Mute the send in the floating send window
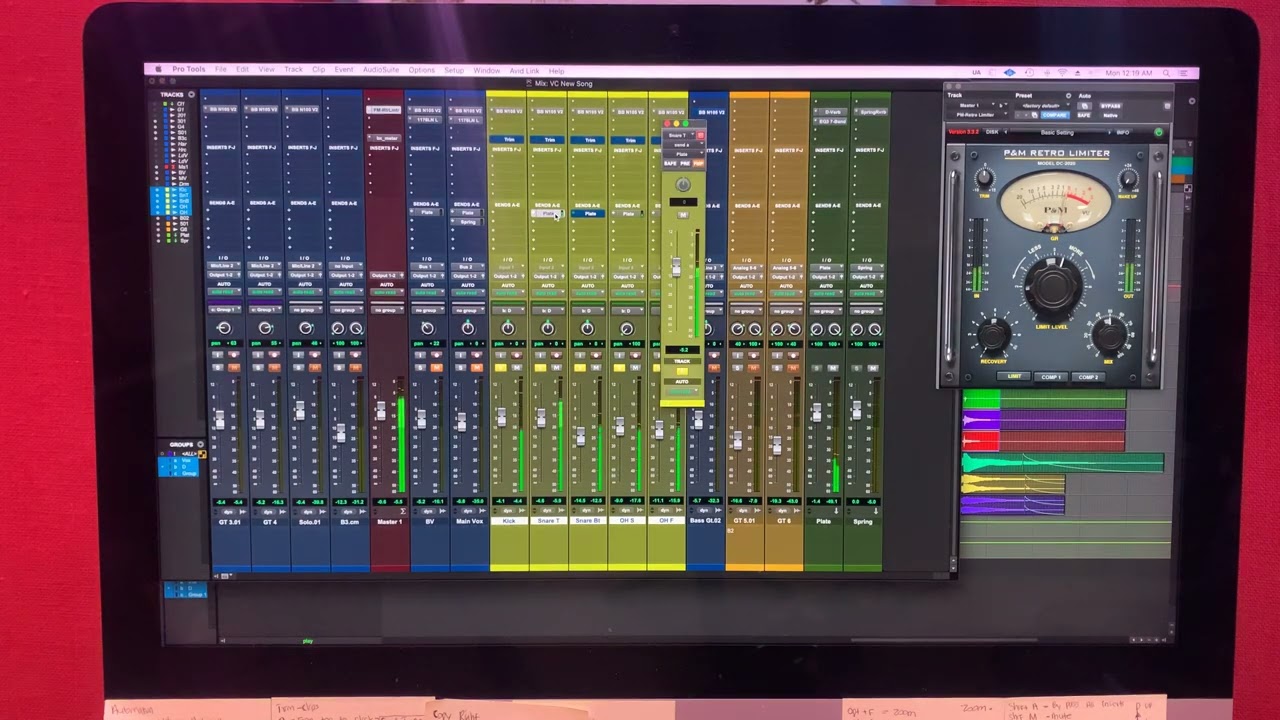The image size is (1280, 720). click(683, 215)
